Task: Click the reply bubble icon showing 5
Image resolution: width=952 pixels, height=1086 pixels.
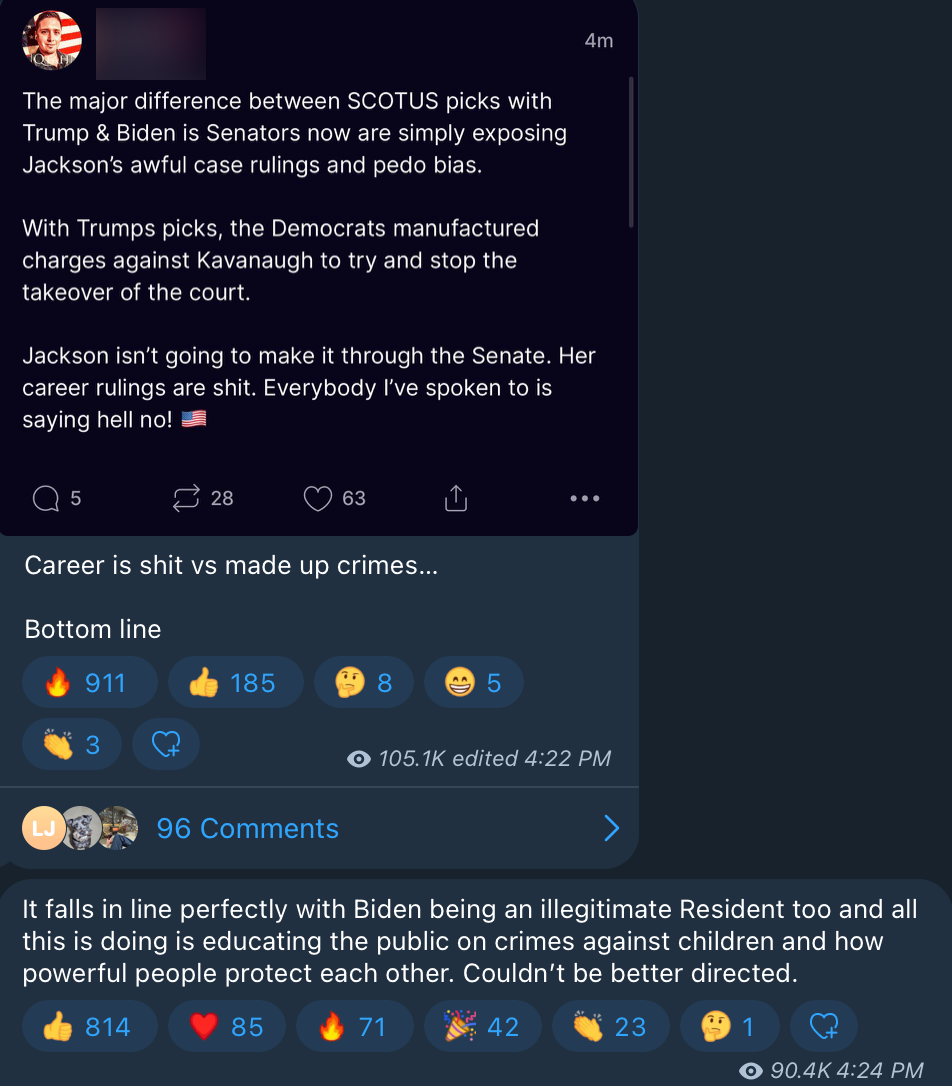Action: coord(46,498)
